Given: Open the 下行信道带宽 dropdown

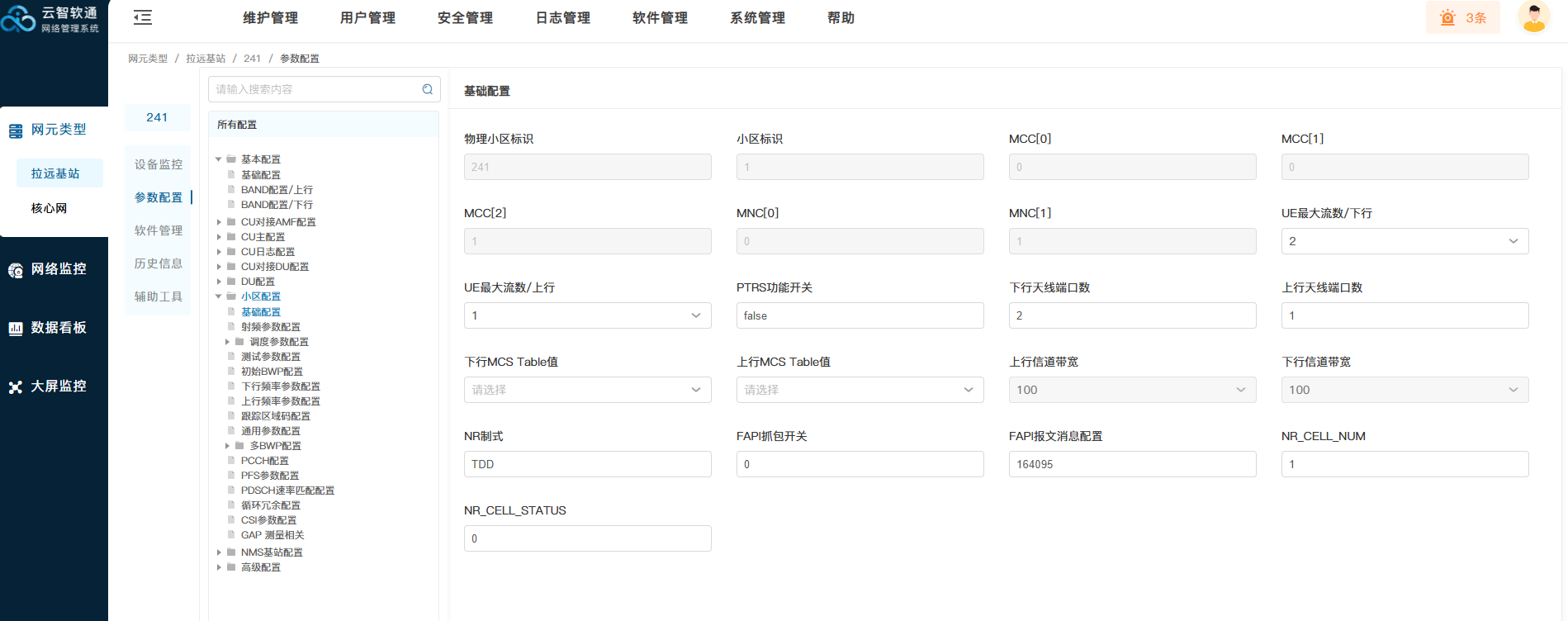Looking at the screenshot, I should point(1405,390).
